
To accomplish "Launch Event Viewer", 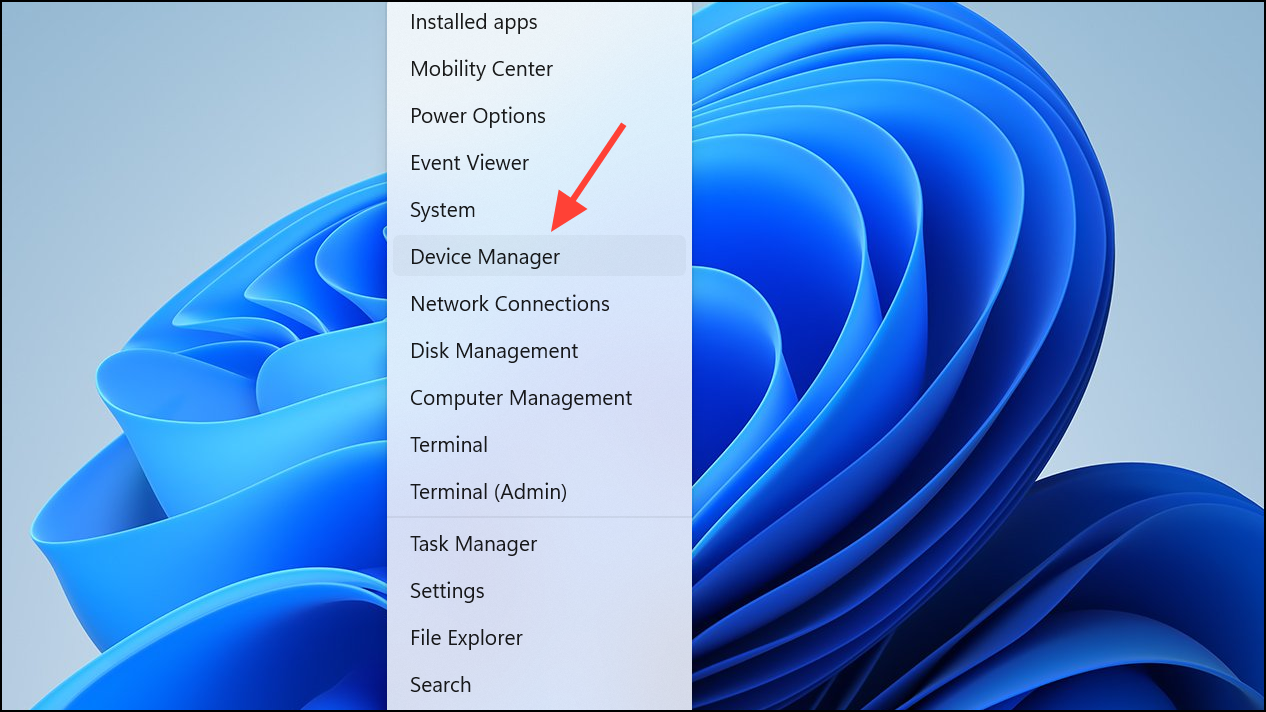I will click(539, 163).
